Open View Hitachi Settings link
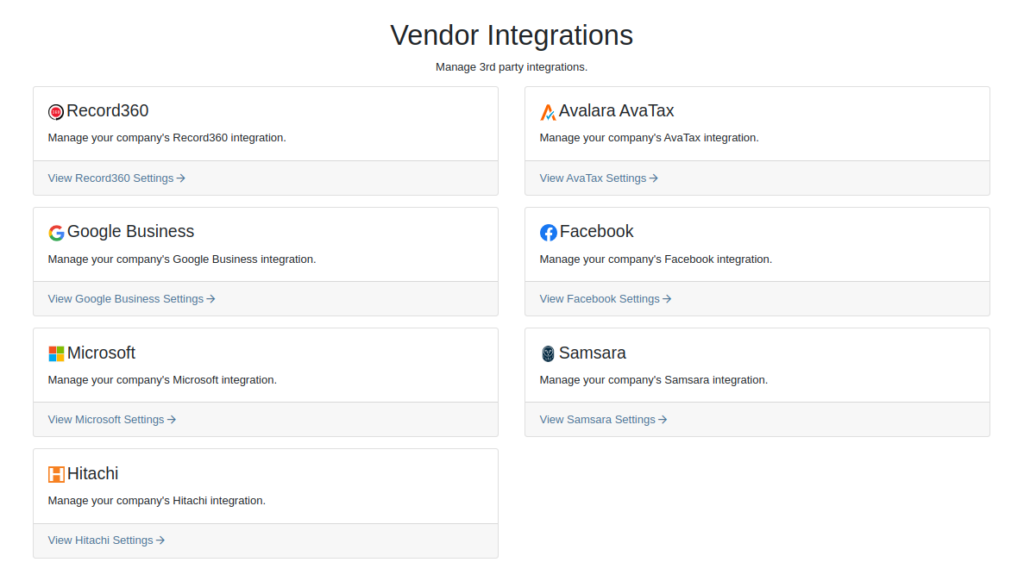Image resolution: width=1024 pixels, height=581 pixels. [106, 541]
